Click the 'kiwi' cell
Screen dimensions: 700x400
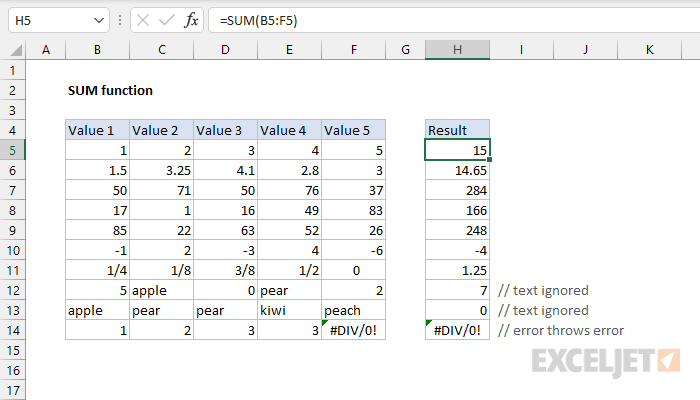click(x=289, y=311)
